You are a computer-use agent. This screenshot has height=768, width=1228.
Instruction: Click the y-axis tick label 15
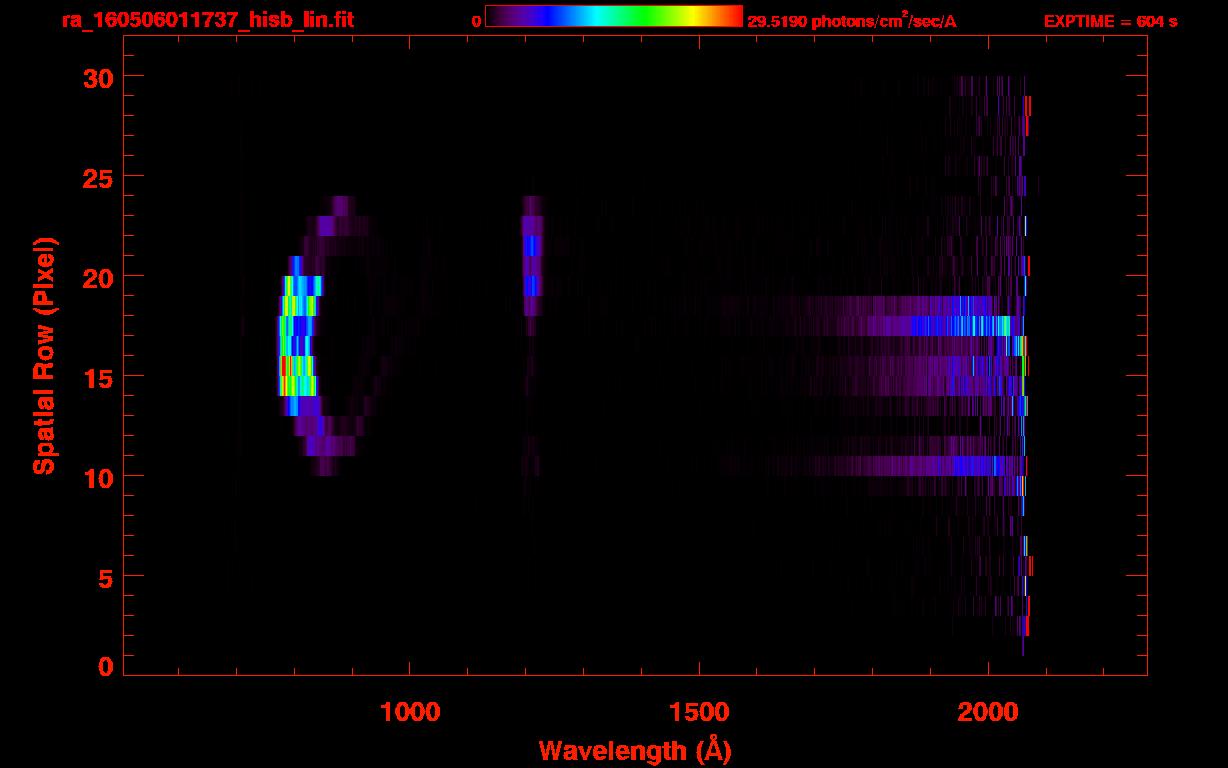coord(97,377)
